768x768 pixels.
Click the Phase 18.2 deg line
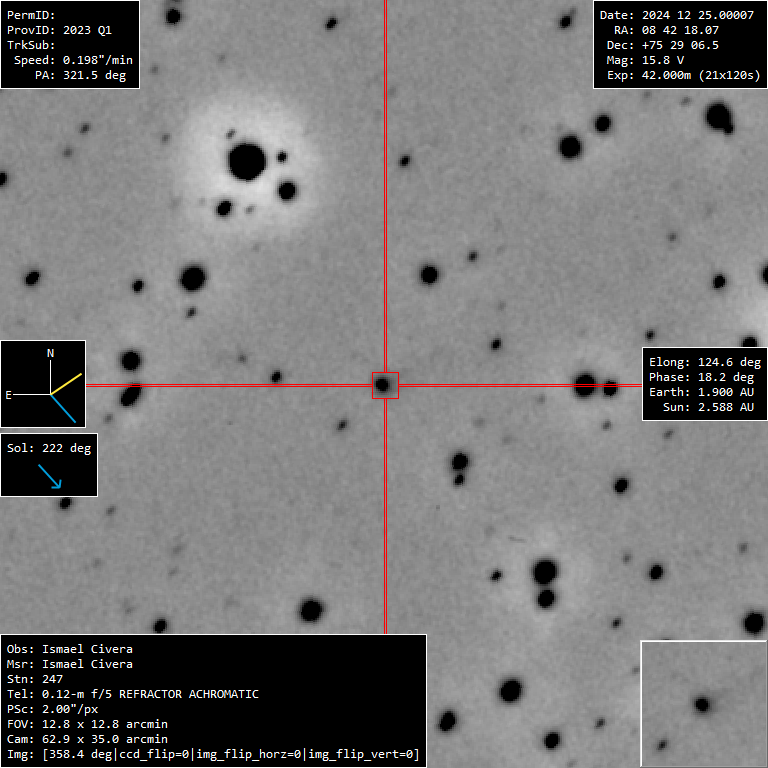tap(705, 377)
